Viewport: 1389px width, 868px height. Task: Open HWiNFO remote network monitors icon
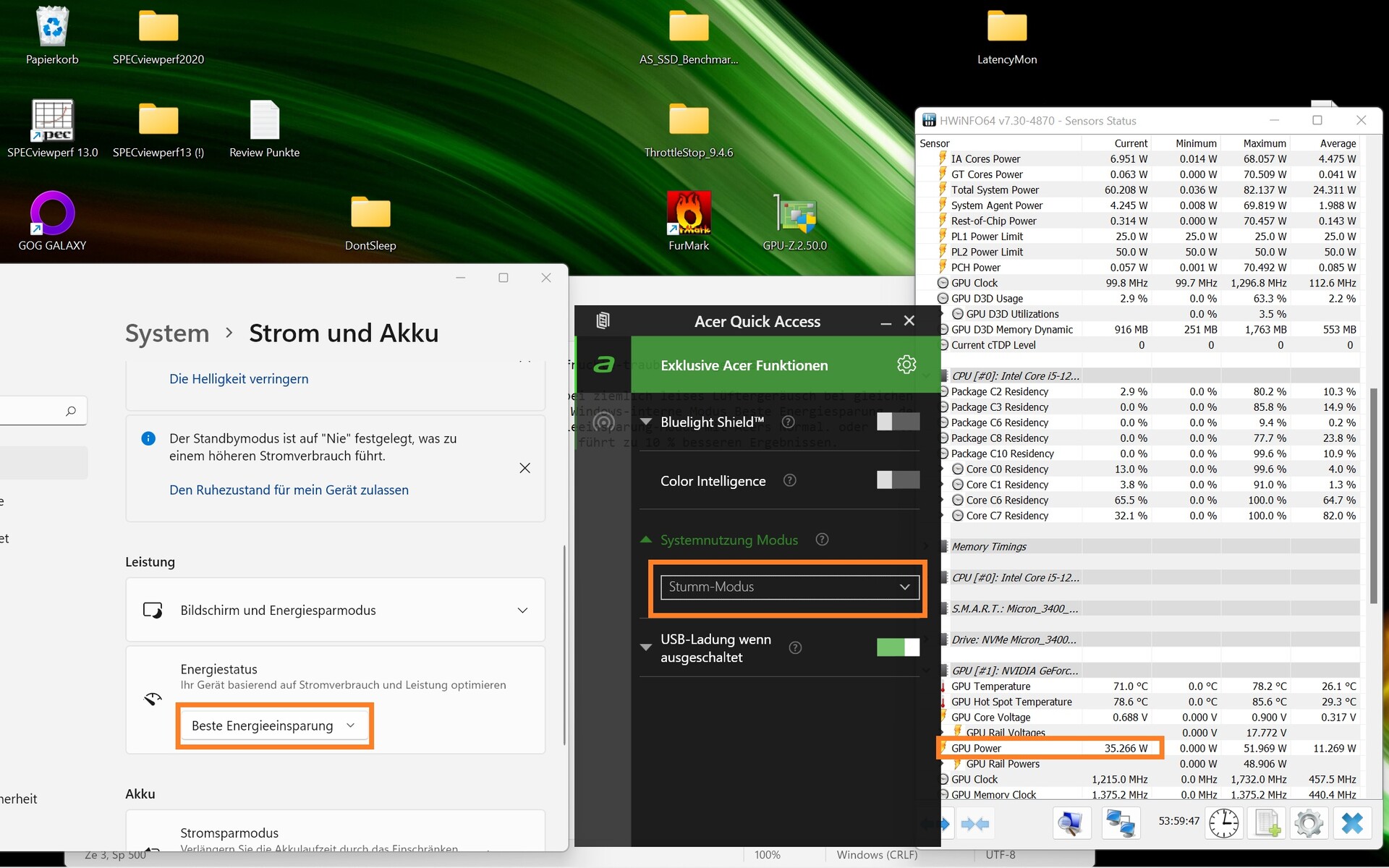click(x=1121, y=823)
